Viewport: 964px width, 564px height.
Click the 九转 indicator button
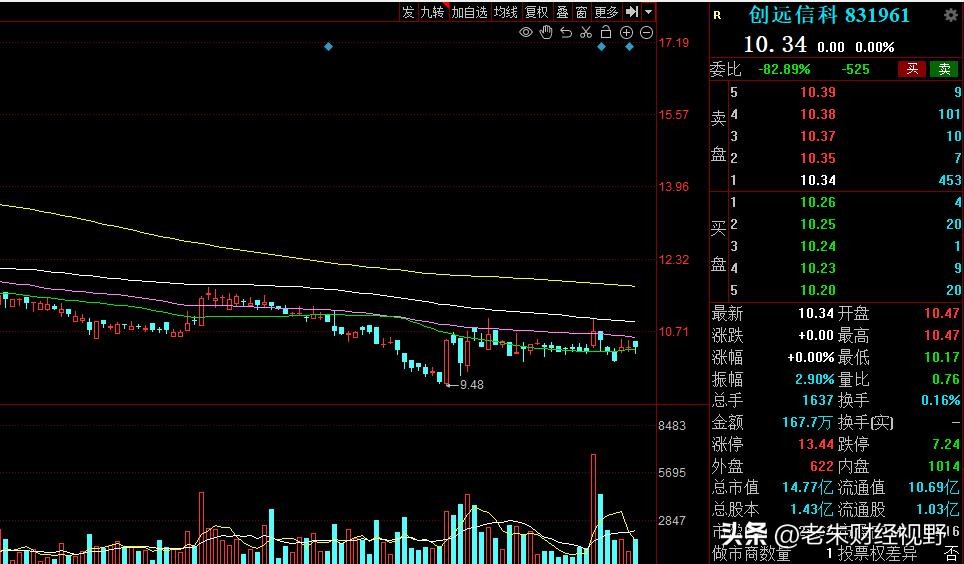[x=432, y=12]
